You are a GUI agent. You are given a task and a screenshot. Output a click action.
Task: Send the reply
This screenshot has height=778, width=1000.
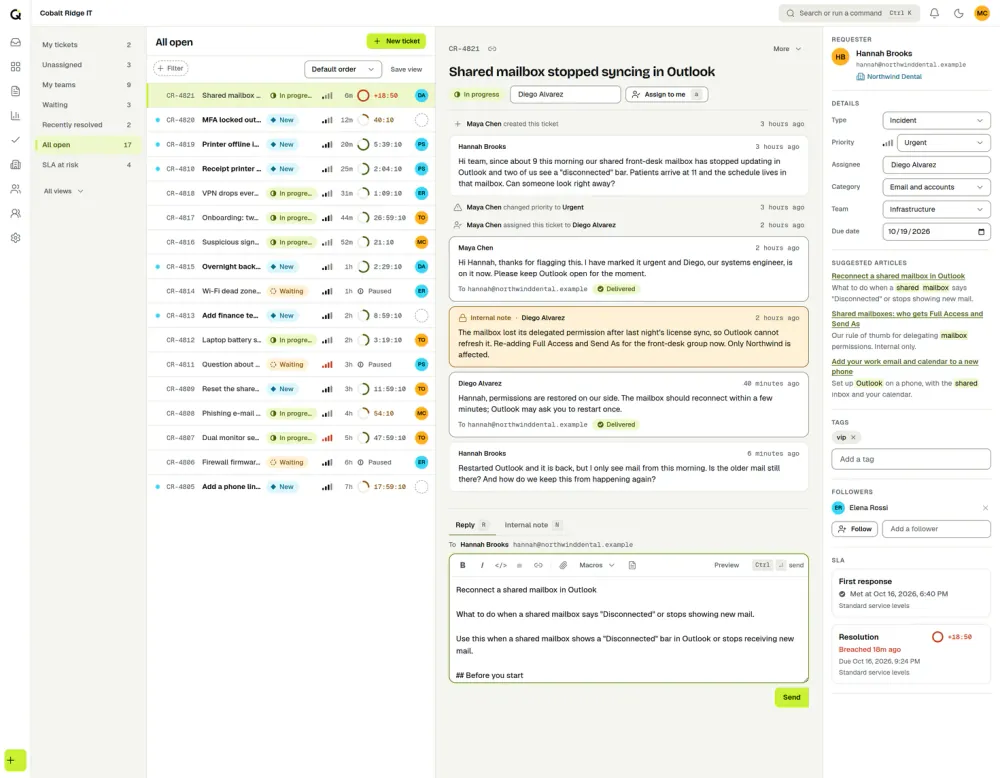point(791,698)
